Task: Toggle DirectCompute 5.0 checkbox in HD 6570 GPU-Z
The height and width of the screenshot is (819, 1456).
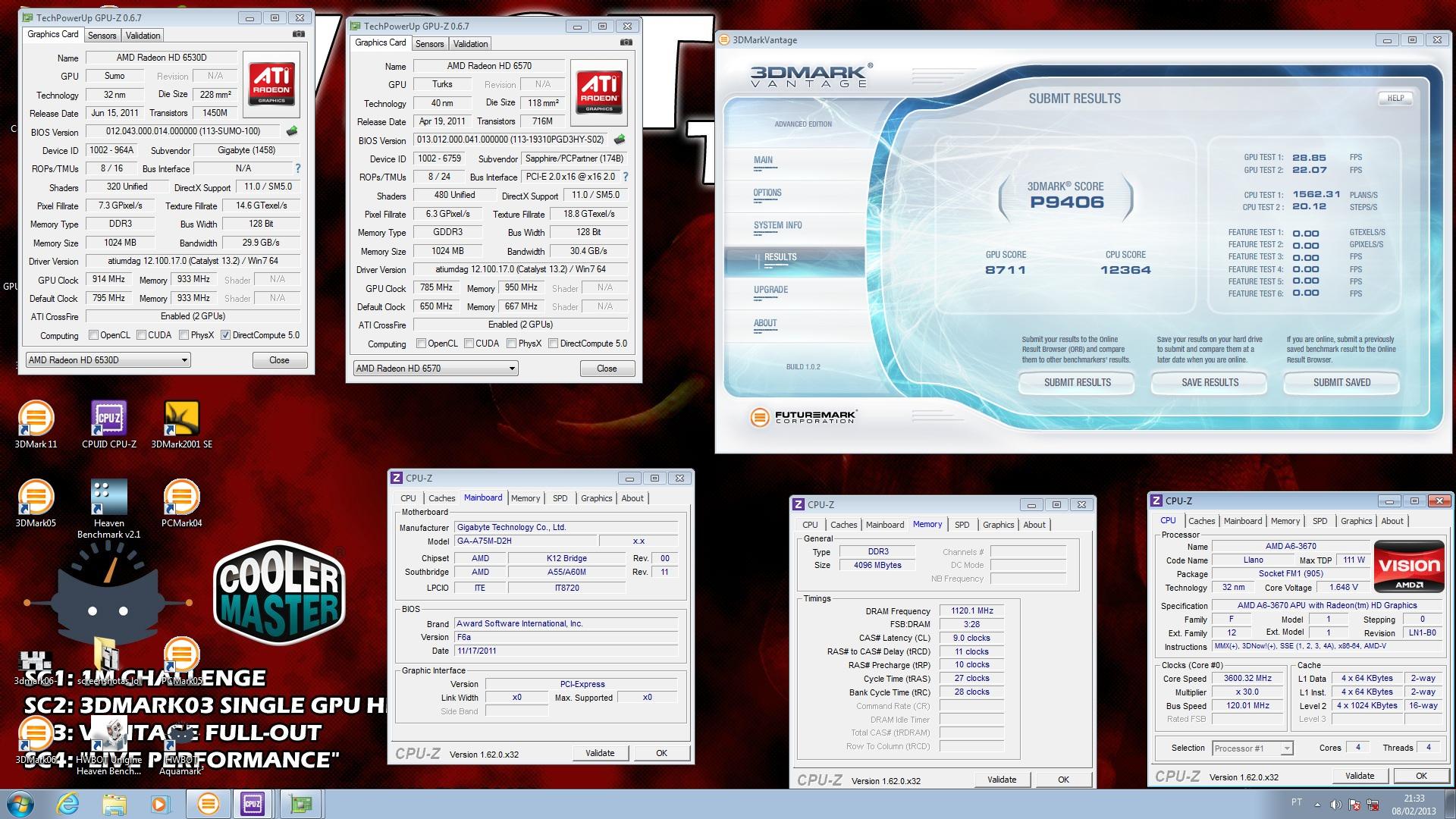Action: coord(554,343)
